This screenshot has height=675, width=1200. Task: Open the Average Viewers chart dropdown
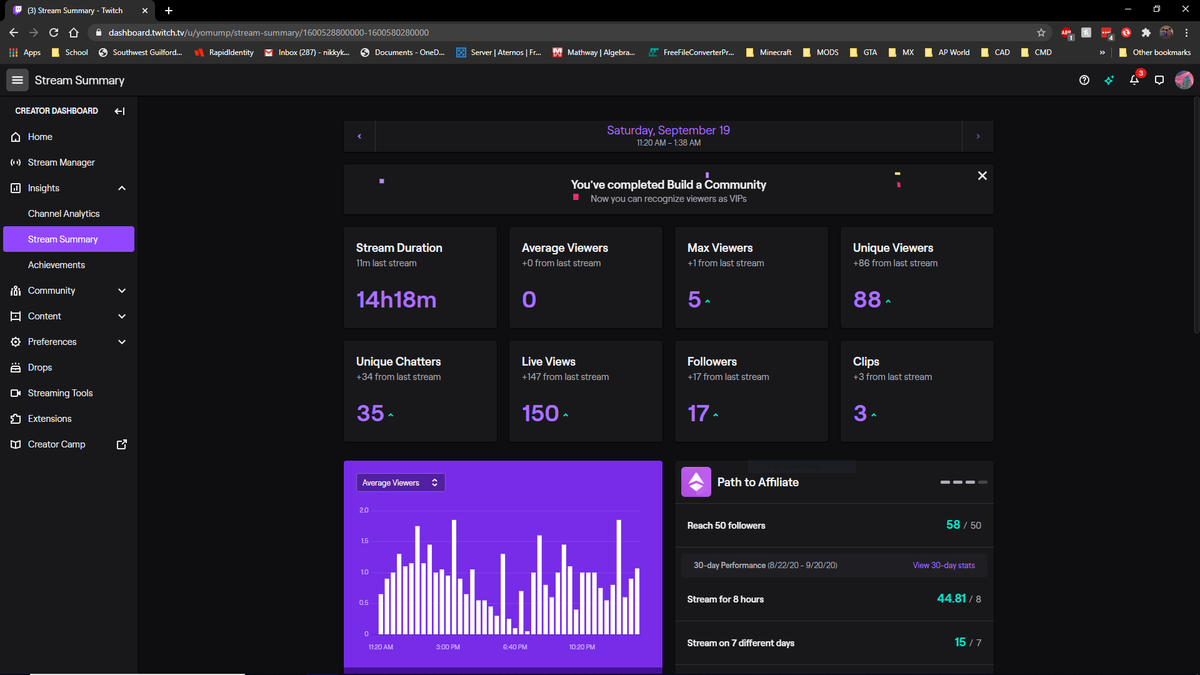coord(401,483)
